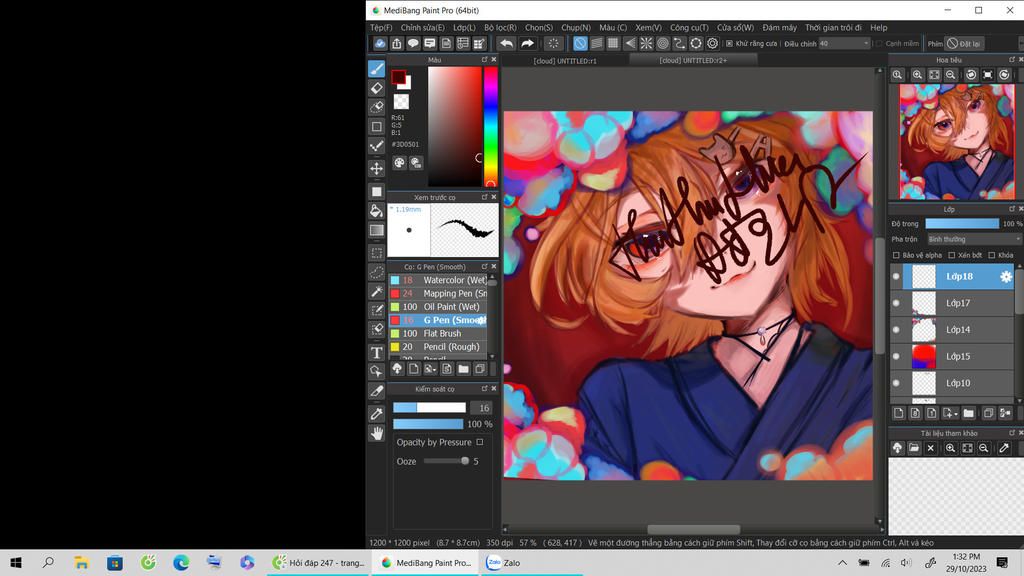Click the Đặt lại reset button

point(965,44)
